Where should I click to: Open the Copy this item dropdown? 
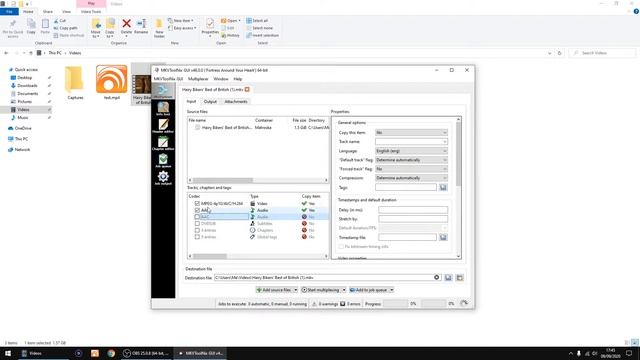click(411, 133)
